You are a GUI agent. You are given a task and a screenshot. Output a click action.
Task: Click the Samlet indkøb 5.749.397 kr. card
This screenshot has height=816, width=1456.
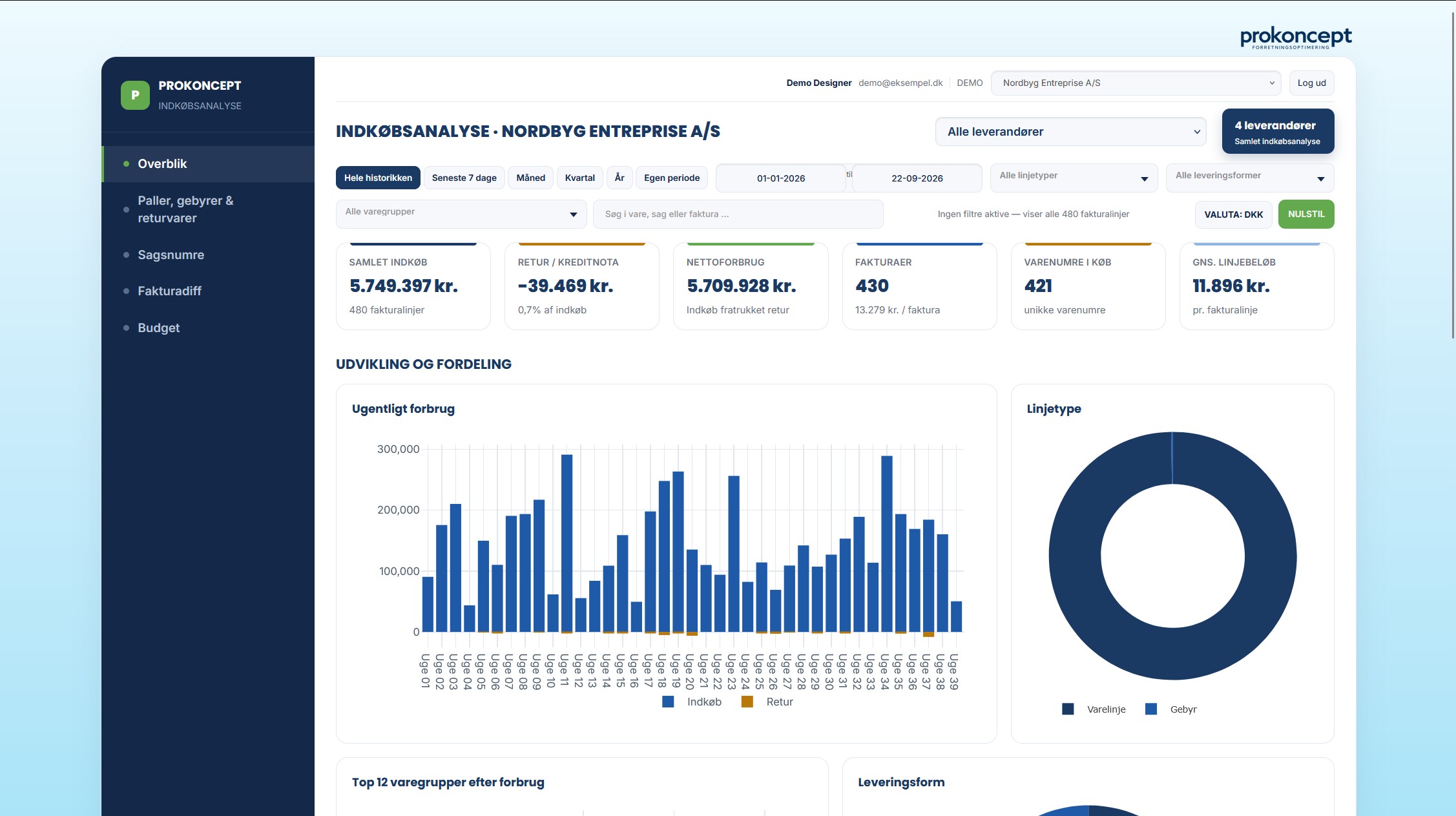(x=413, y=286)
